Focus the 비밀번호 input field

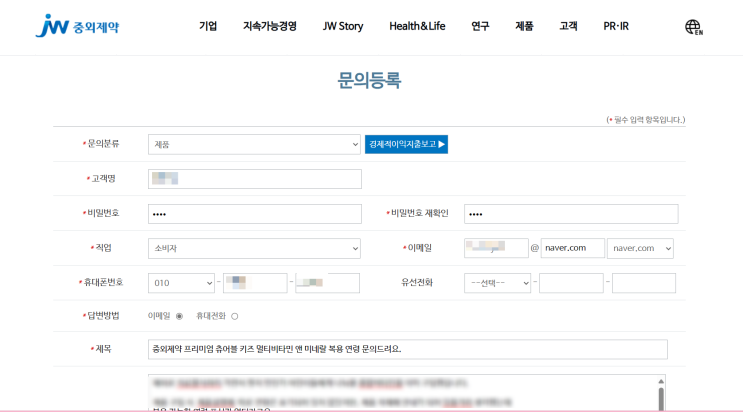pos(255,214)
